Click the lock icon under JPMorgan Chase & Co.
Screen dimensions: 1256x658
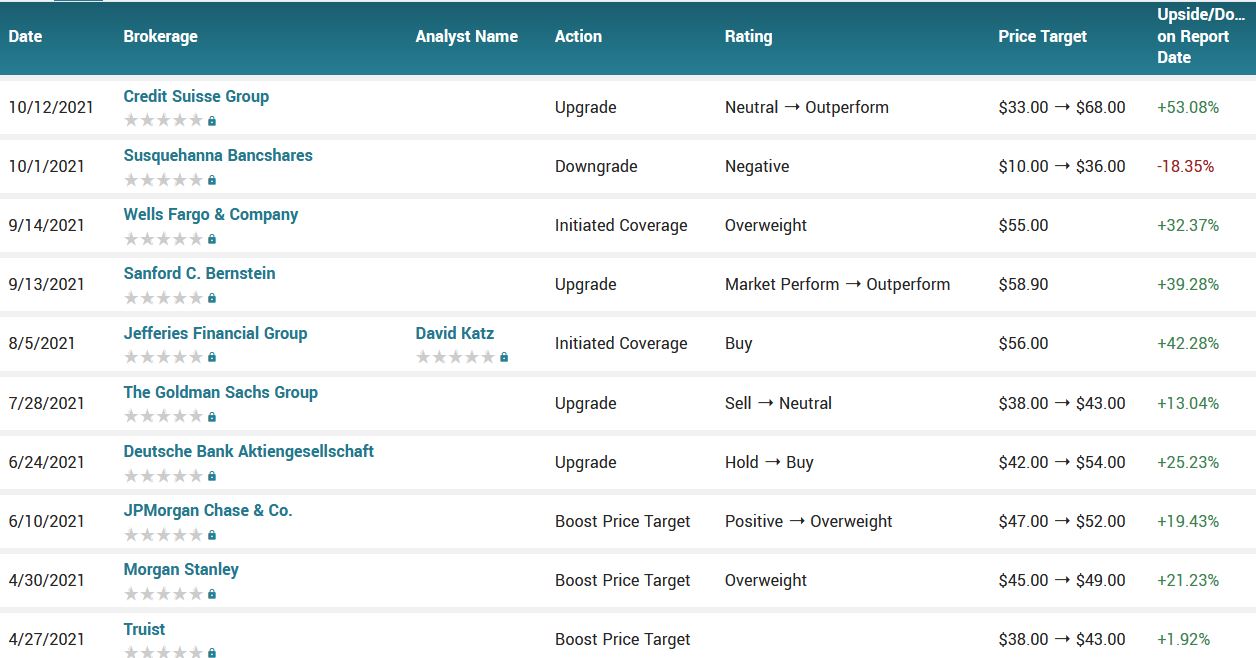tap(212, 535)
